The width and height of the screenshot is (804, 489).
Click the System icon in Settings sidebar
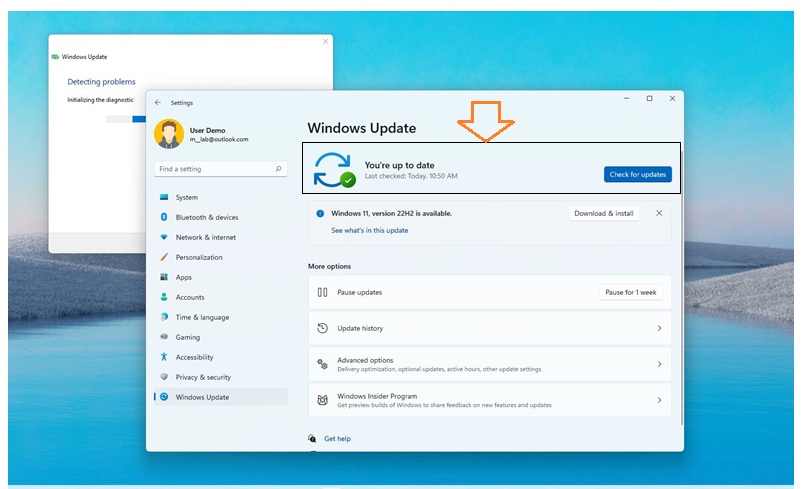click(x=164, y=197)
